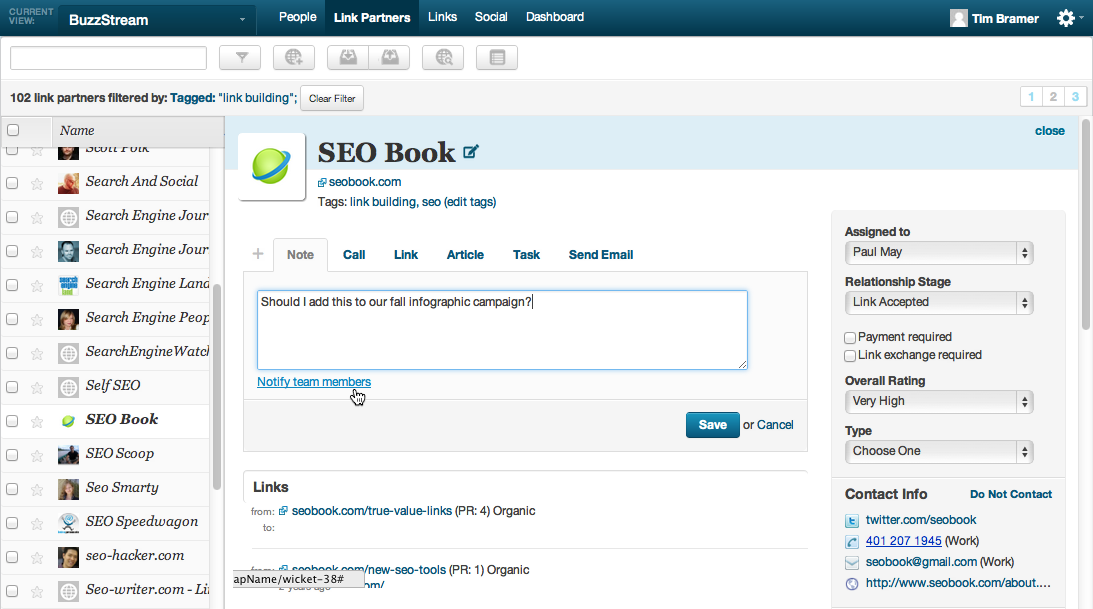Image resolution: width=1093 pixels, height=609 pixels.
Task: Open the Type dropdown
Action: click(x=938, y=452)
